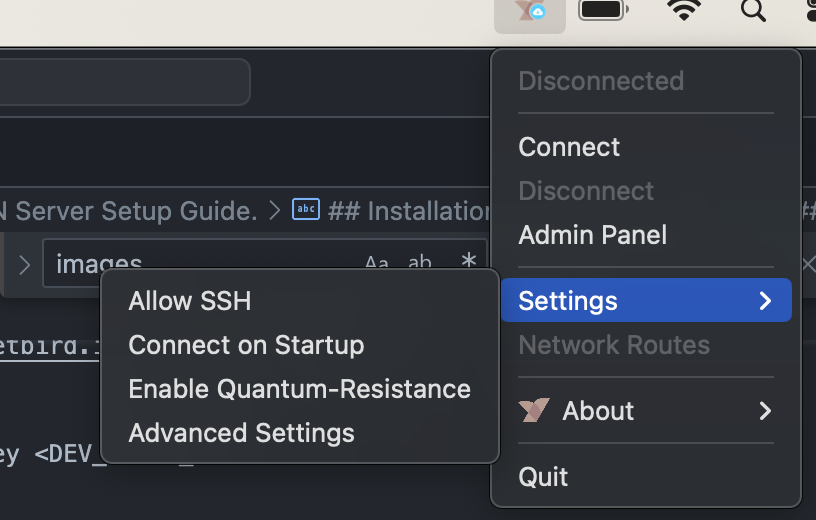Image resolution: width=816 pixels, height=520 pixels.
Task: Open the Wi-Fi menu bar icon
Action: [x=684, y=11]
